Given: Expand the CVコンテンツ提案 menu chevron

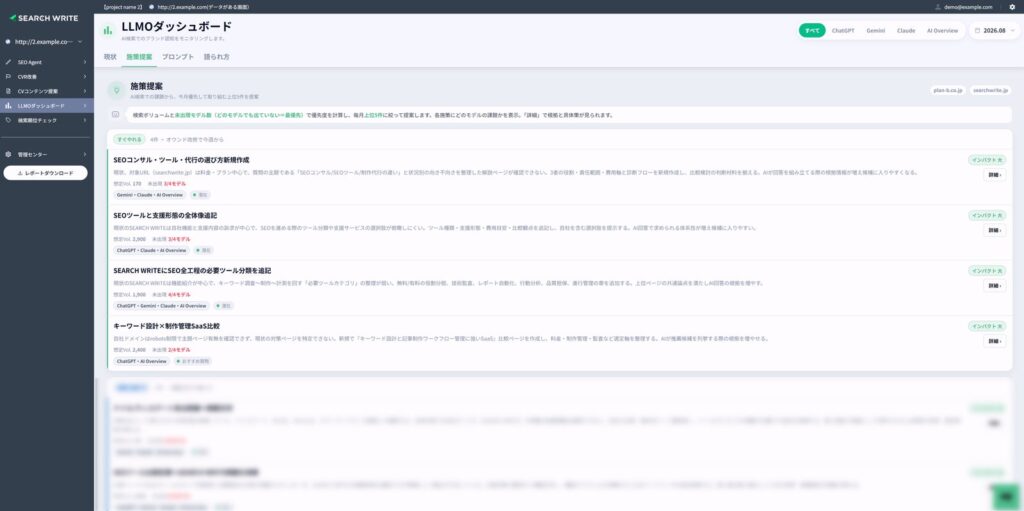Looking at the screenshot, I should (85, 91).
